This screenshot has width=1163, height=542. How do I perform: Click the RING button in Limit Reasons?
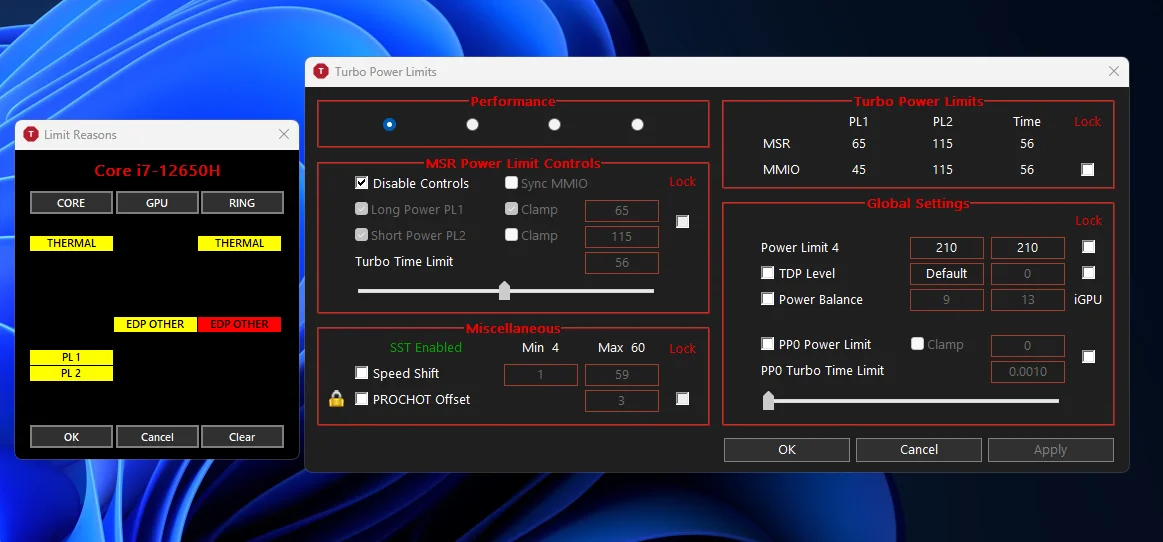pyautogui.click(x=243, y=202)
